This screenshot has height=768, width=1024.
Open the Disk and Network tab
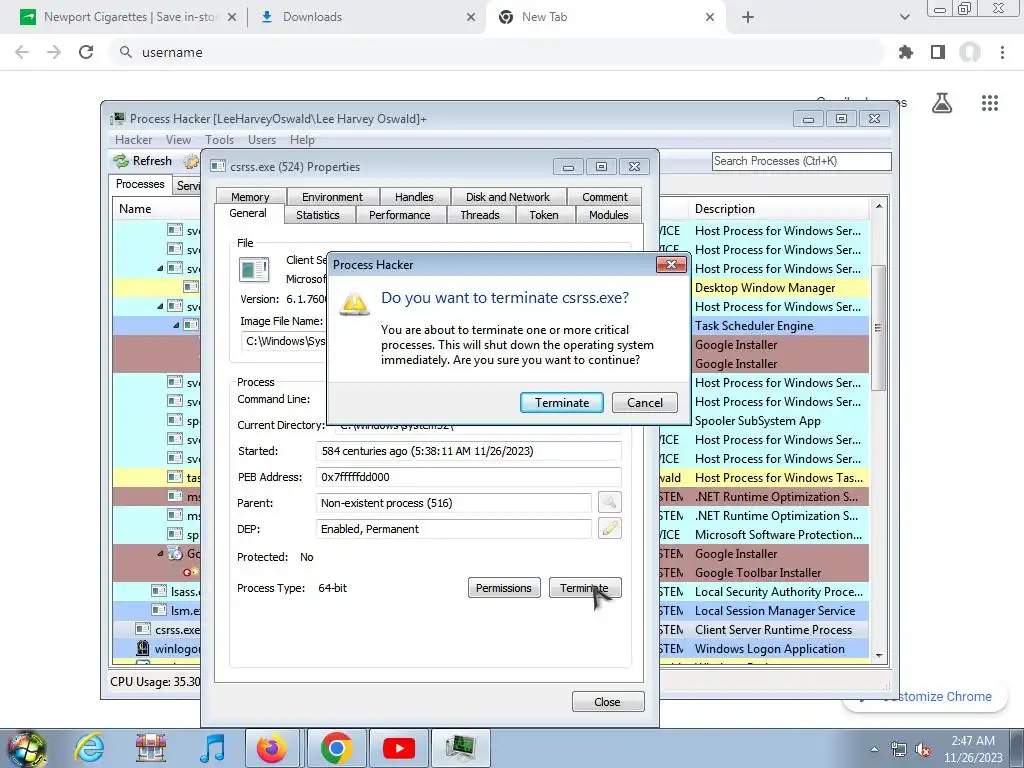tap(507, 197)
